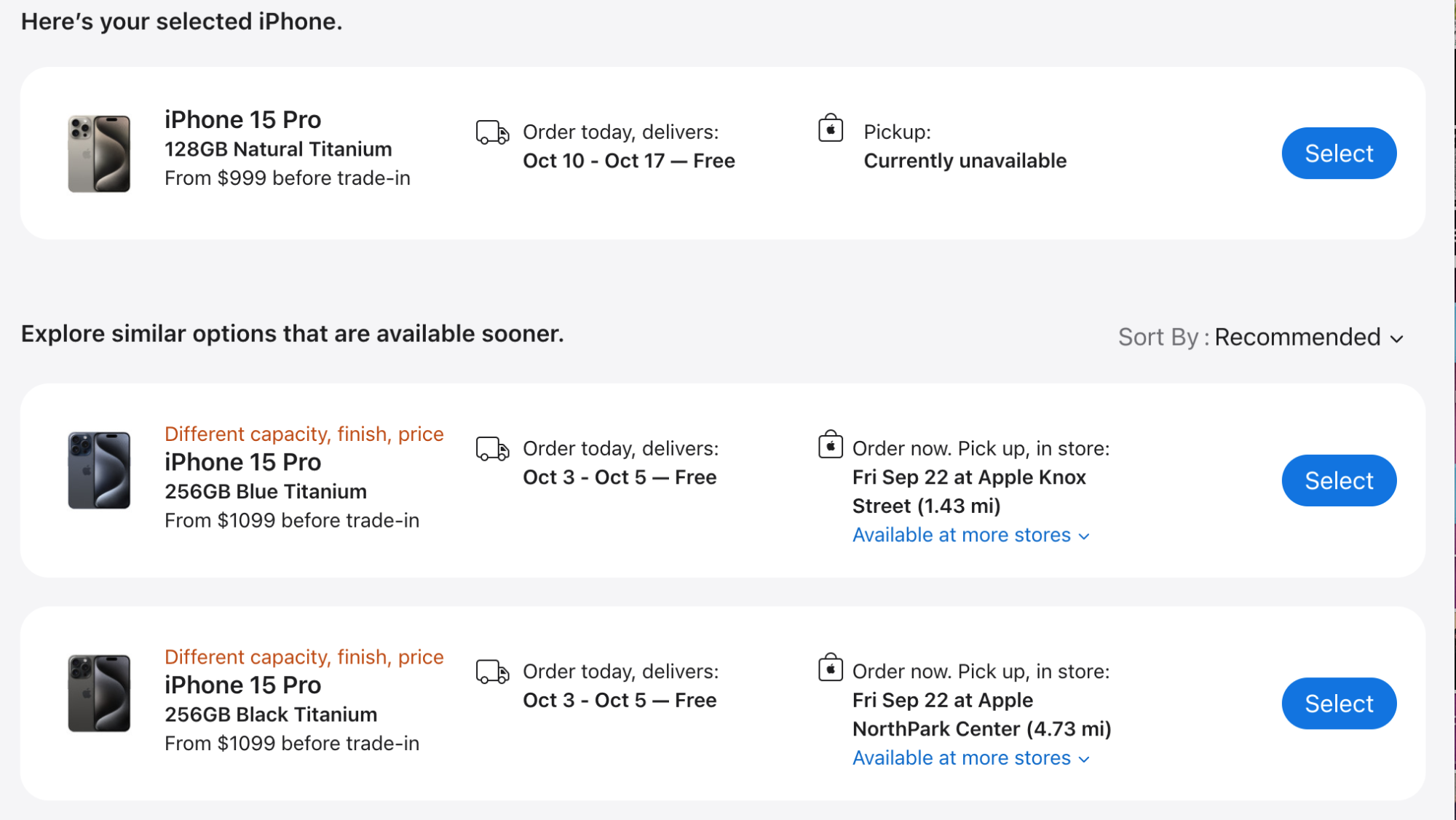Screen dimensions: 1456x820
Task: Click the 128GB Natural Titanium product title
Action: pos(278,149)
